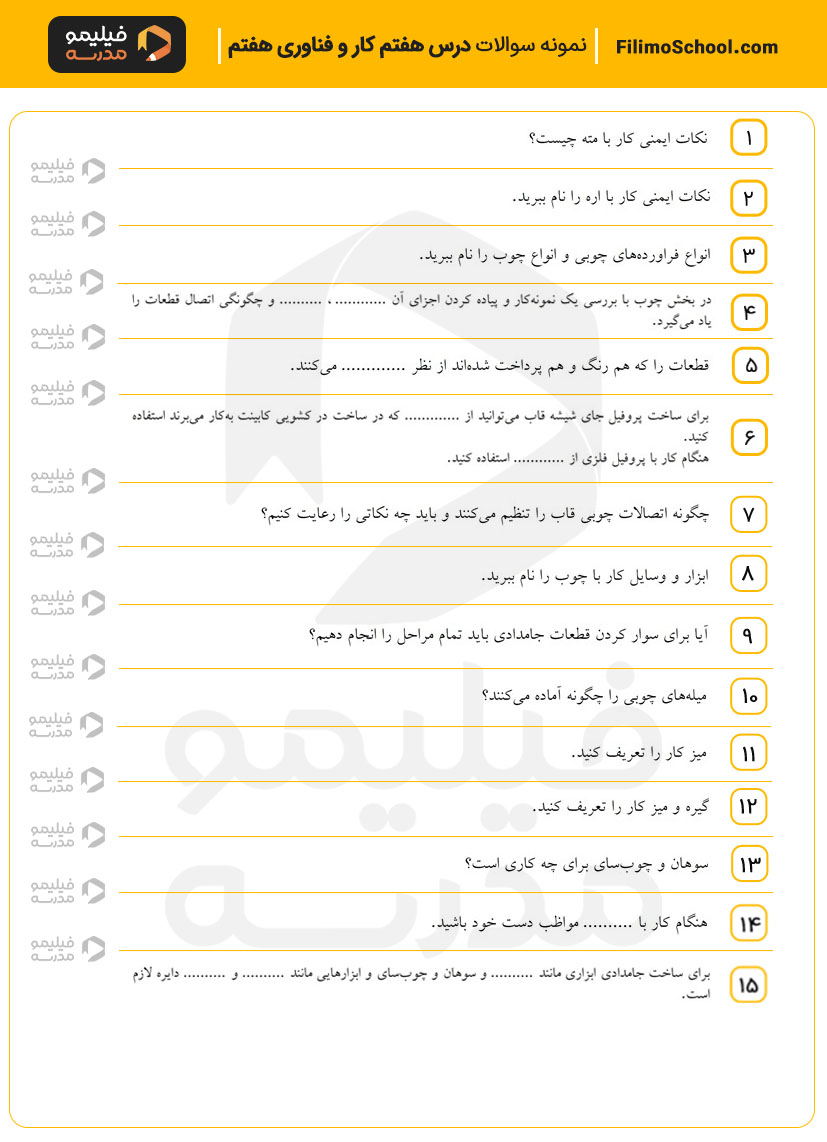The width and height of the screenshot is (827, 1142).
Task: Select the number 6 badge
Action: (x=749, y=438)
